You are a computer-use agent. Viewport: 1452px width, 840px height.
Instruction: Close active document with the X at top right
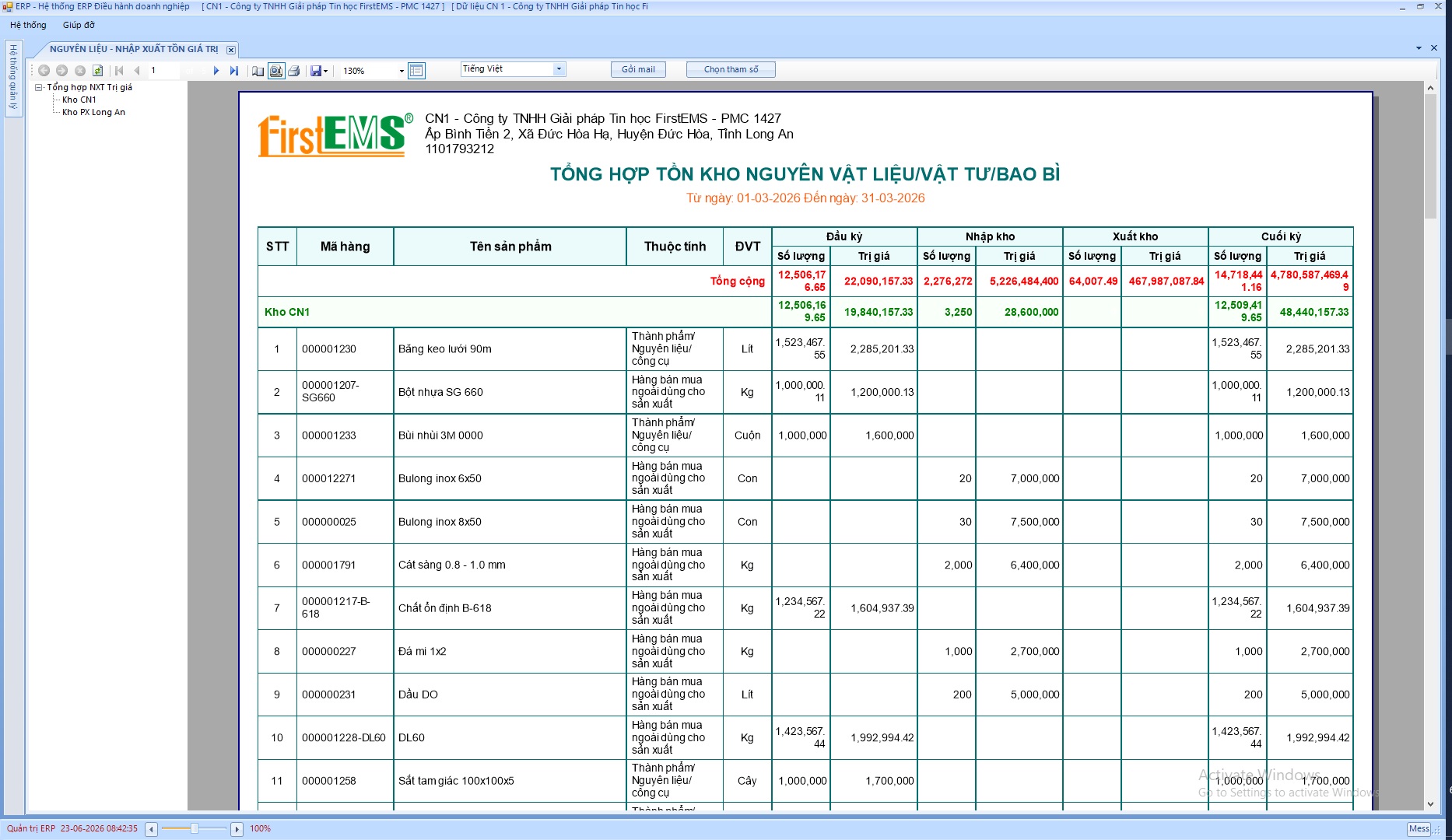(1434, 48)
